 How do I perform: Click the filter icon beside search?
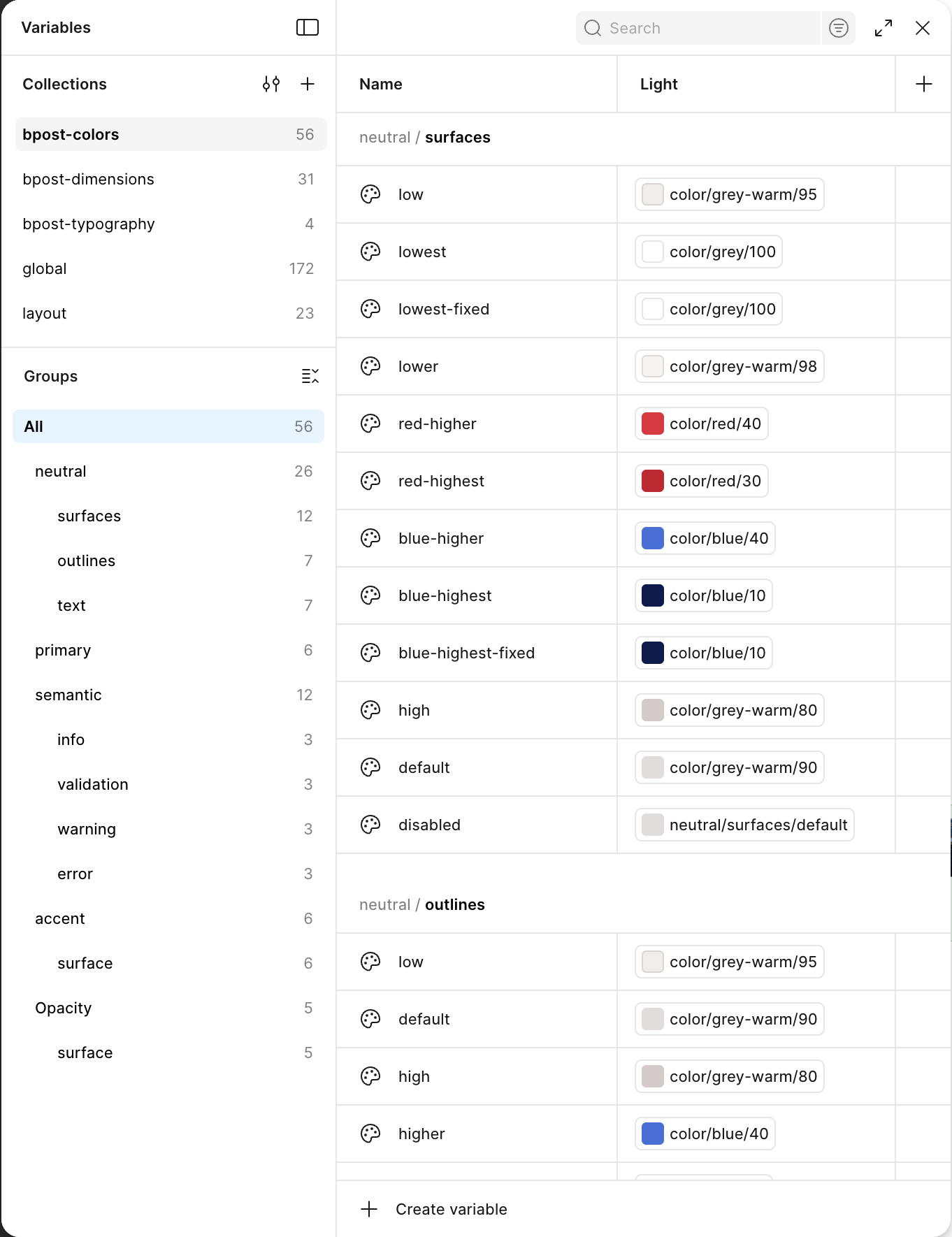click(x=839, y=28)
